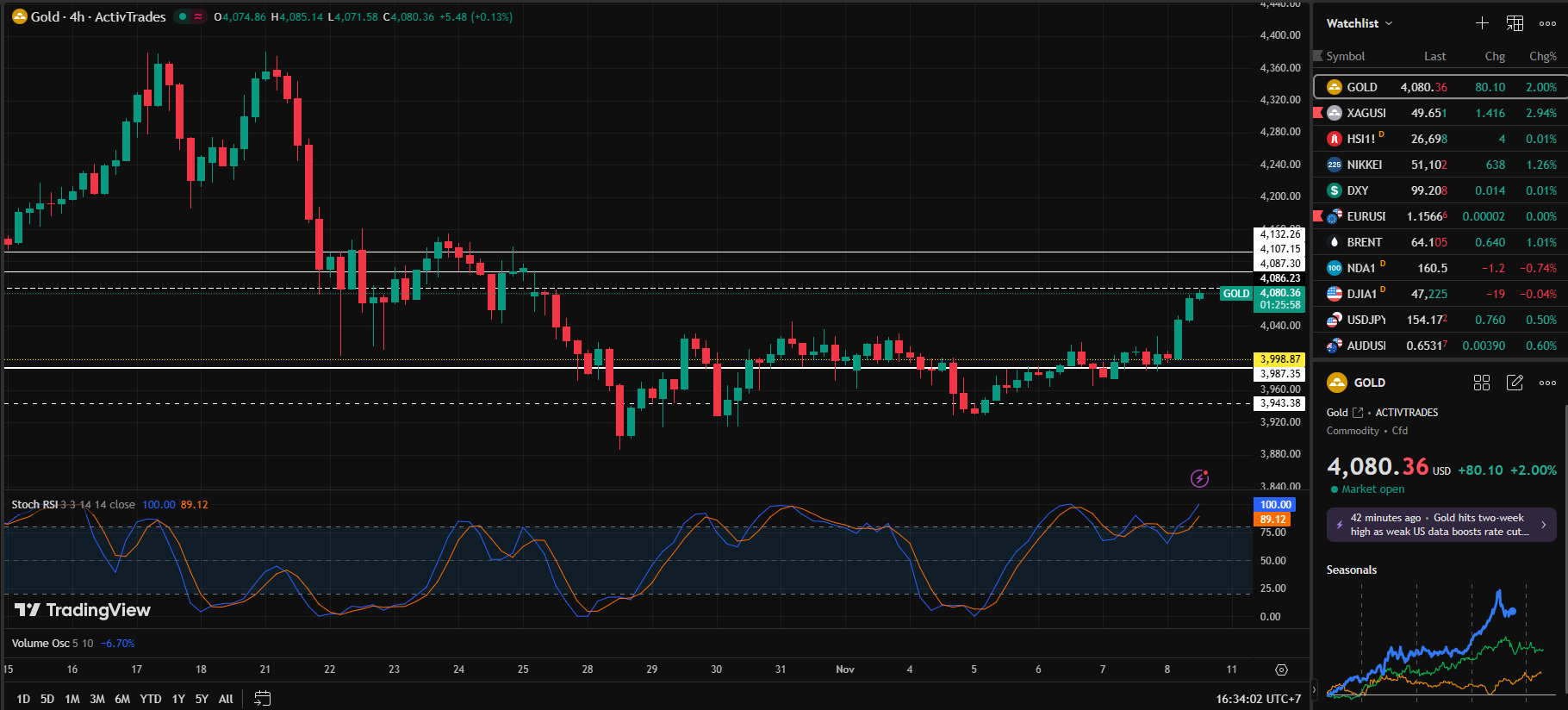This screenshot has height=710, width=1568.
Task: Click the 3,998.87 yellow price level label
Action: [x=1279, y=359]
